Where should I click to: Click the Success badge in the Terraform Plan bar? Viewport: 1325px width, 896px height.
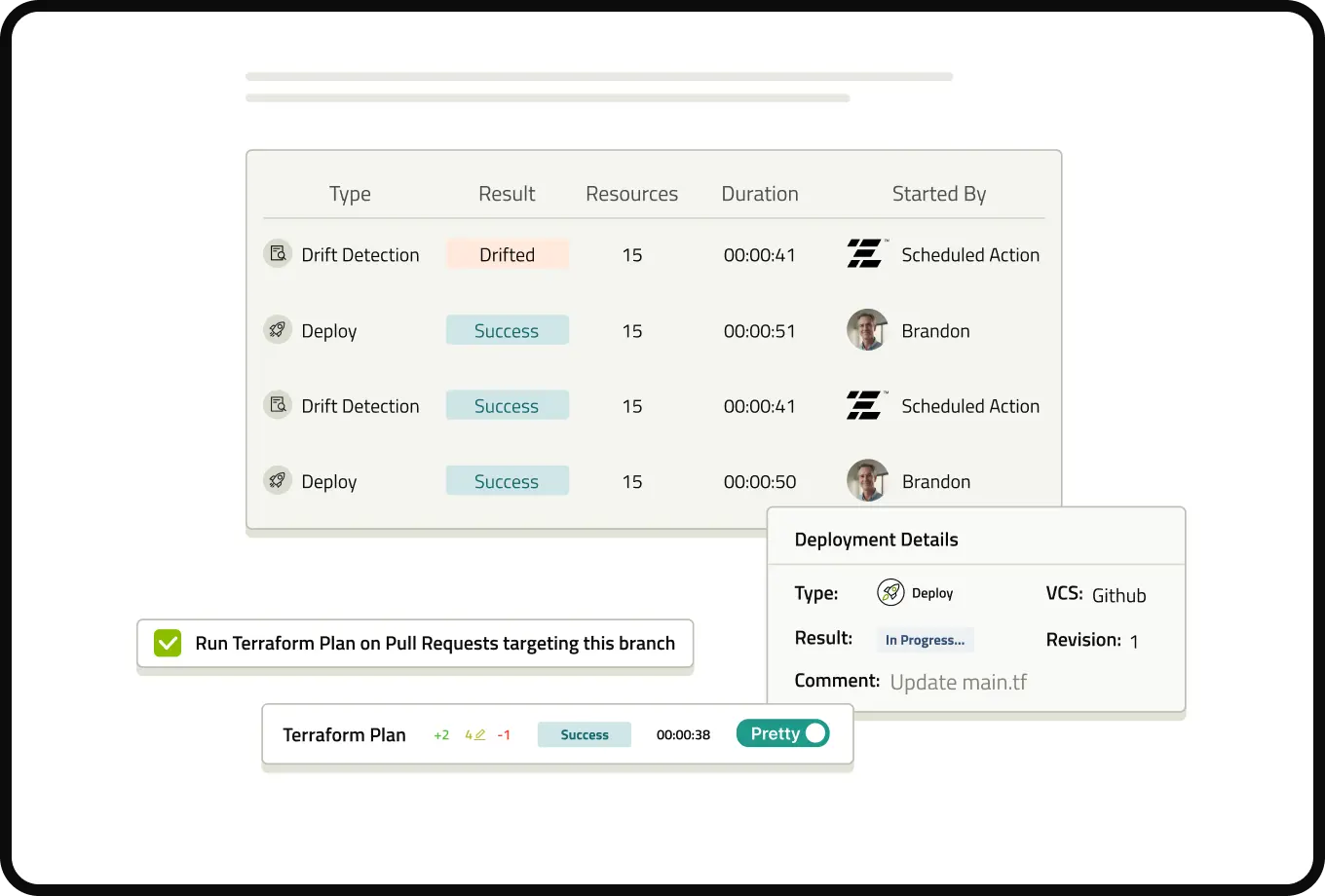pyautogui.click(x=585, y=734)
